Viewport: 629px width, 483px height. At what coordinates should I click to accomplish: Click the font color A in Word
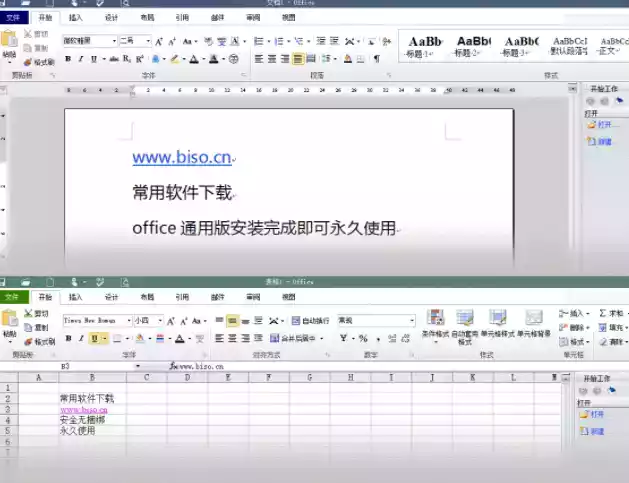click(194, 59)
